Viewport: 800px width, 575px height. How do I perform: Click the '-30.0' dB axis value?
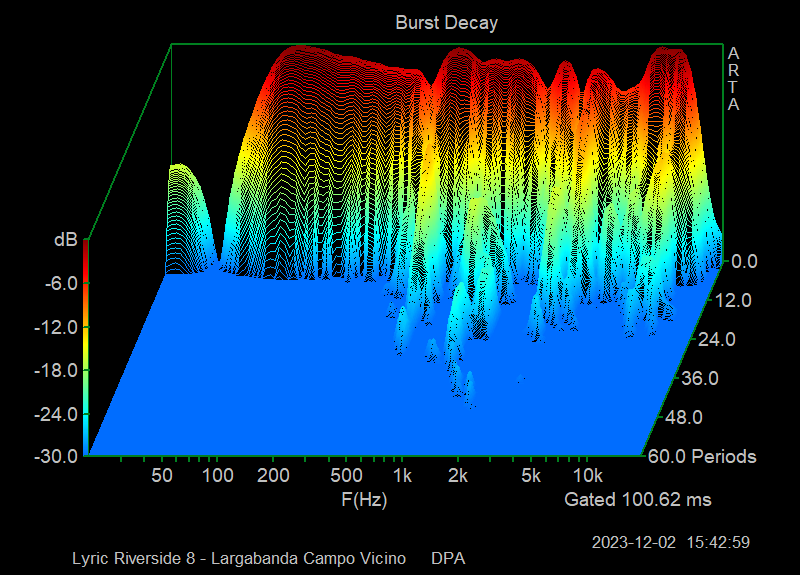click(x=56, y=456)
